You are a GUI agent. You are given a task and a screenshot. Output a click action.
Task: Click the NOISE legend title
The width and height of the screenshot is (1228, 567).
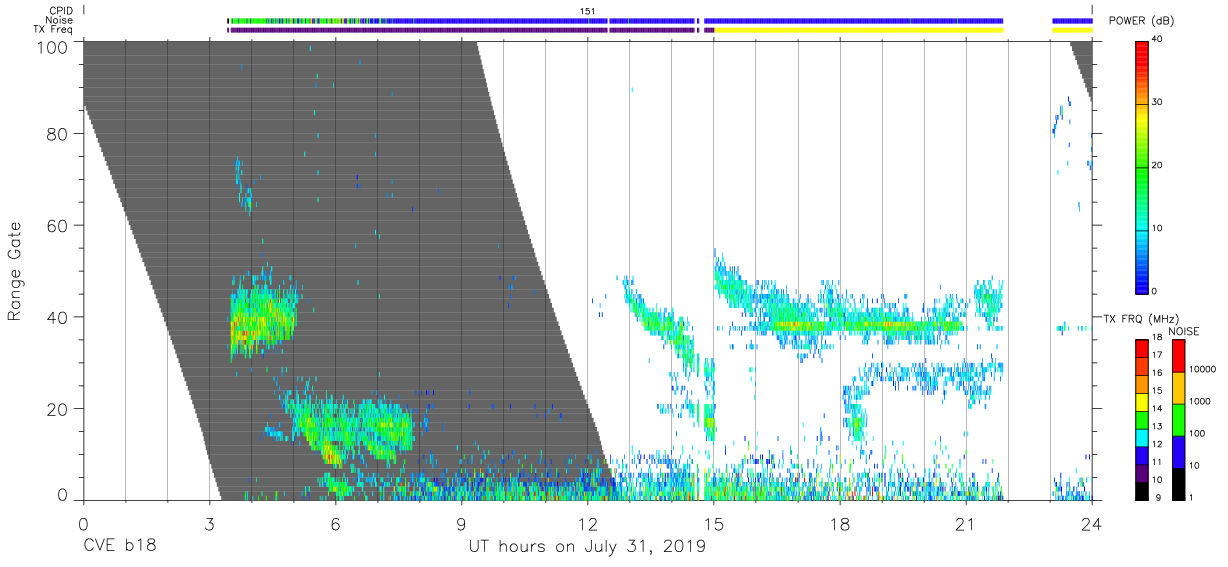pos(1185,331)
